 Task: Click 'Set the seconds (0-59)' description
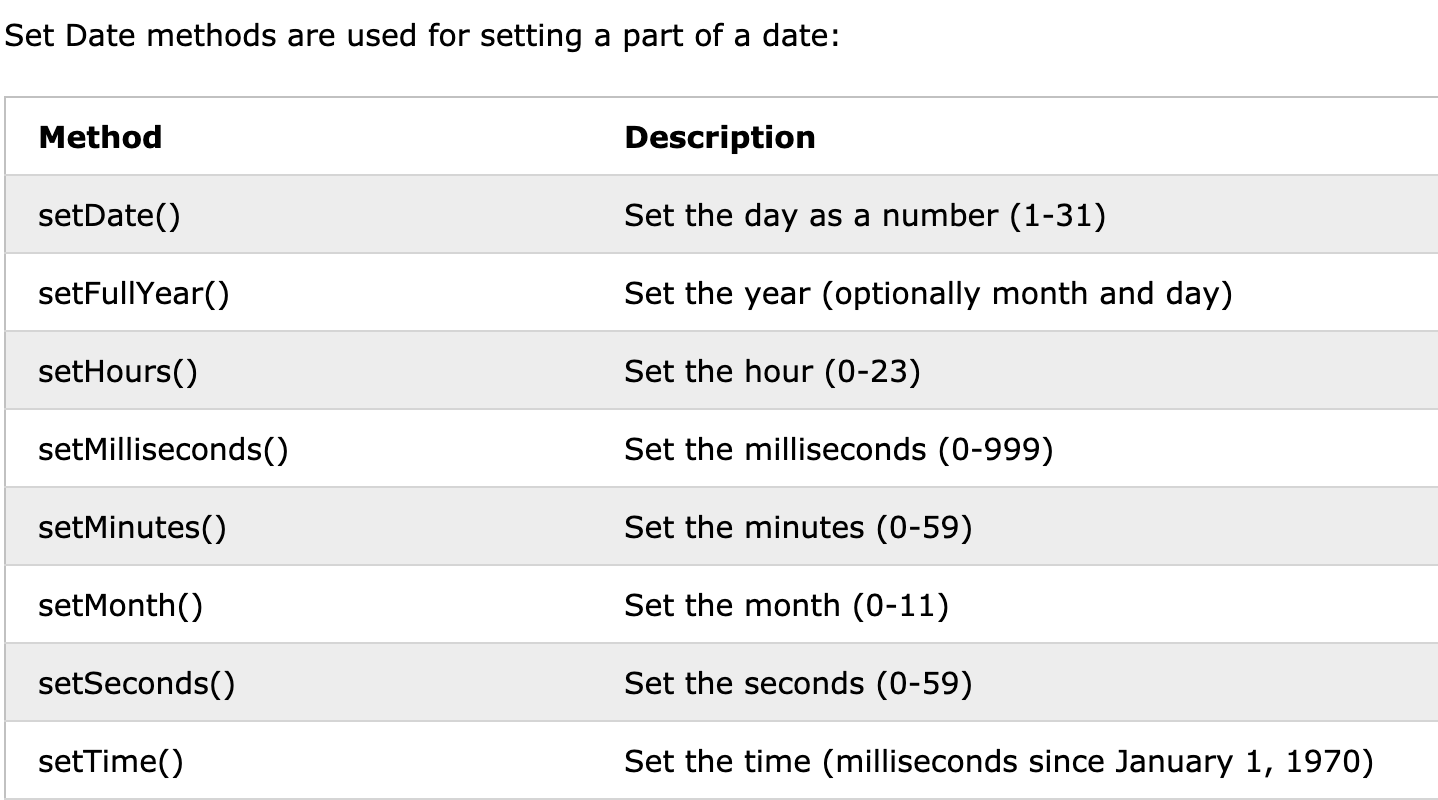pyautogui.click(x=798, y=683)
